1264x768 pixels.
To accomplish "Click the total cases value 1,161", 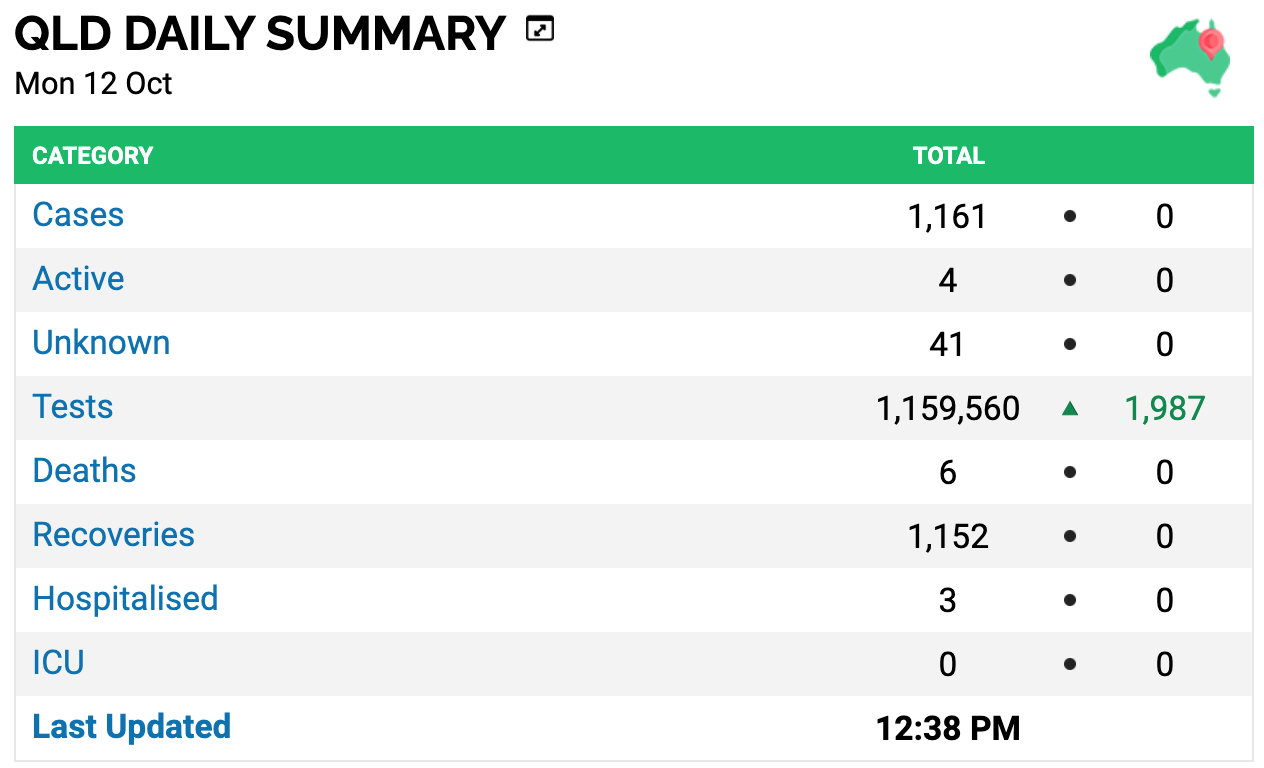I will (x=948, y=216).
